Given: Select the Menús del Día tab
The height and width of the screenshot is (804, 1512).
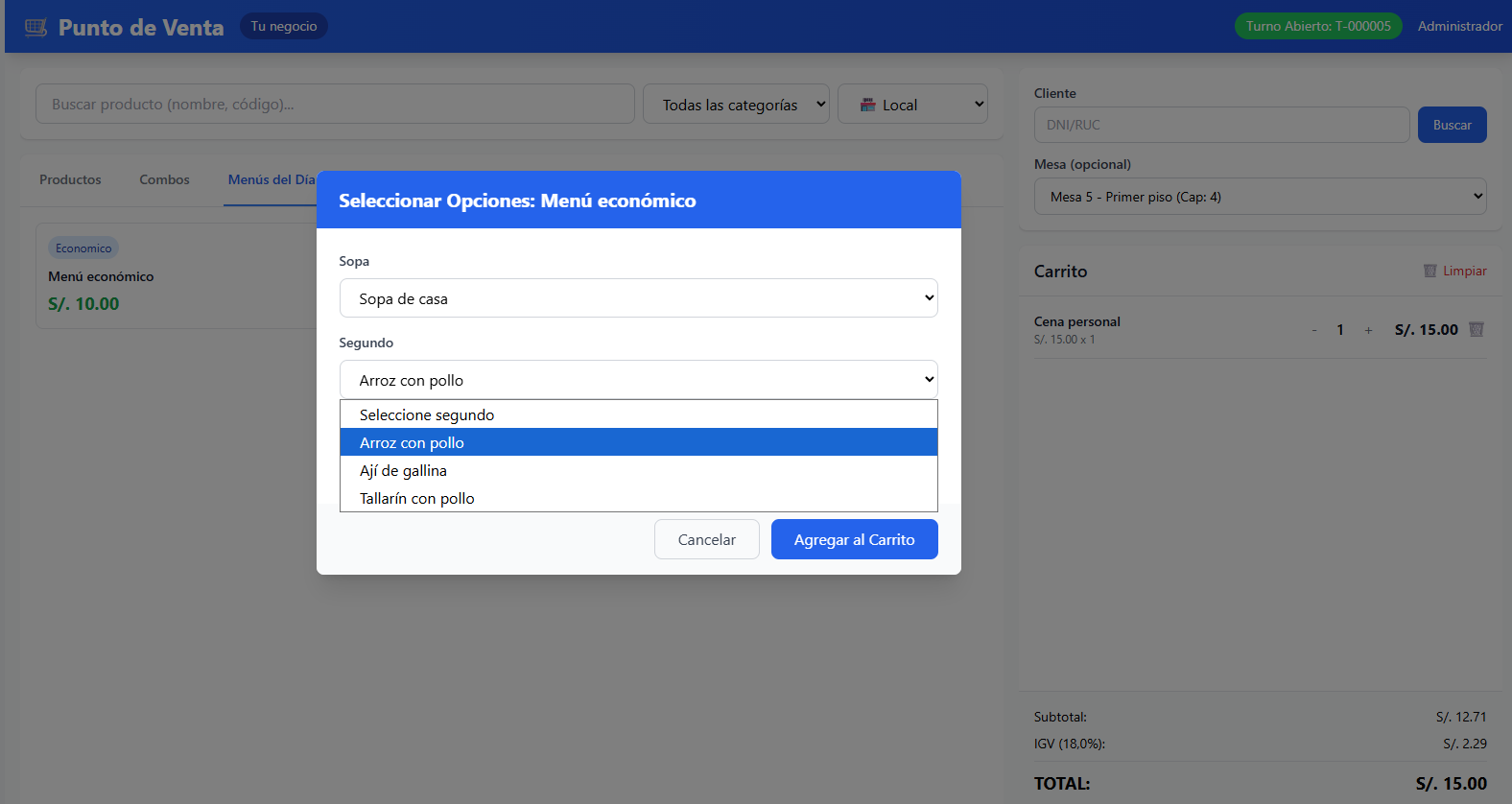Looking at the screenshot, I should coord(271,179).
